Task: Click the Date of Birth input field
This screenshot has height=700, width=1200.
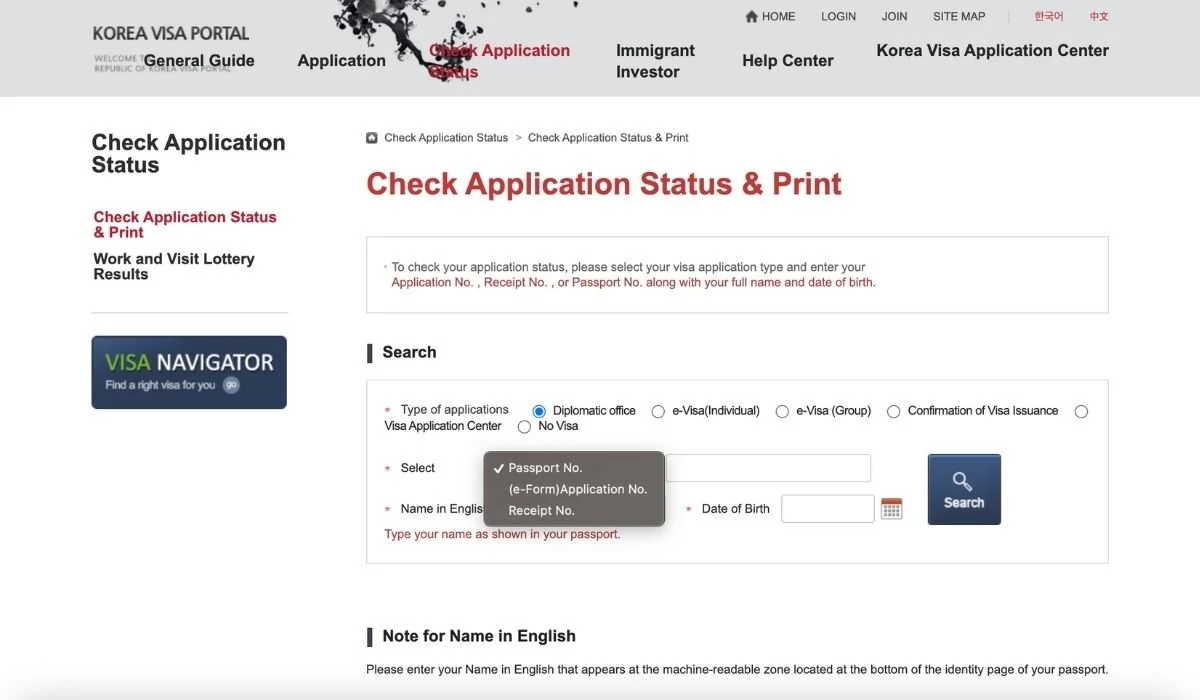Action: coord(828,508)
